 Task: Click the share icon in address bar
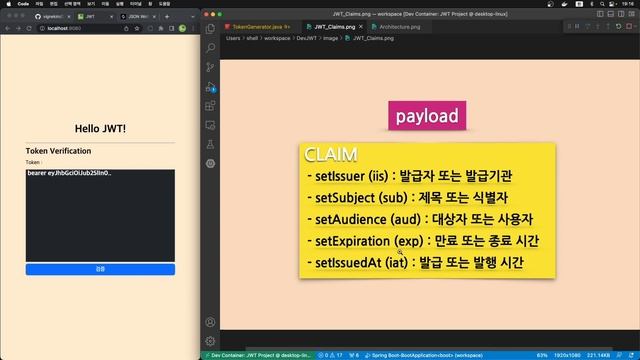(x=126, y=28)
